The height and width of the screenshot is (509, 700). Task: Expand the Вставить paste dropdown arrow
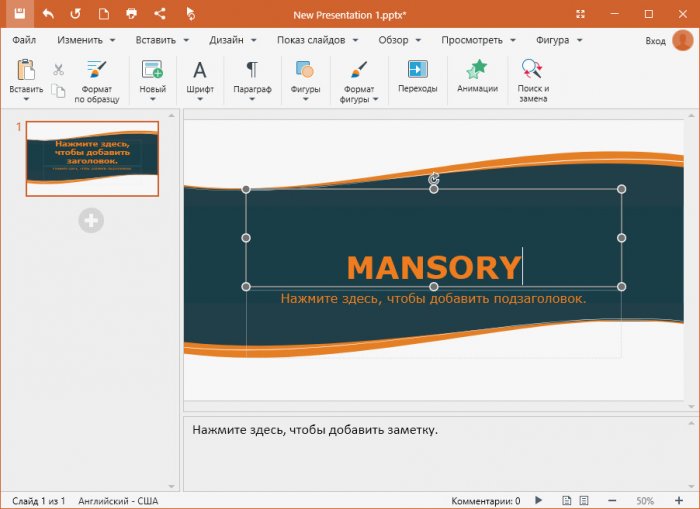26,99
